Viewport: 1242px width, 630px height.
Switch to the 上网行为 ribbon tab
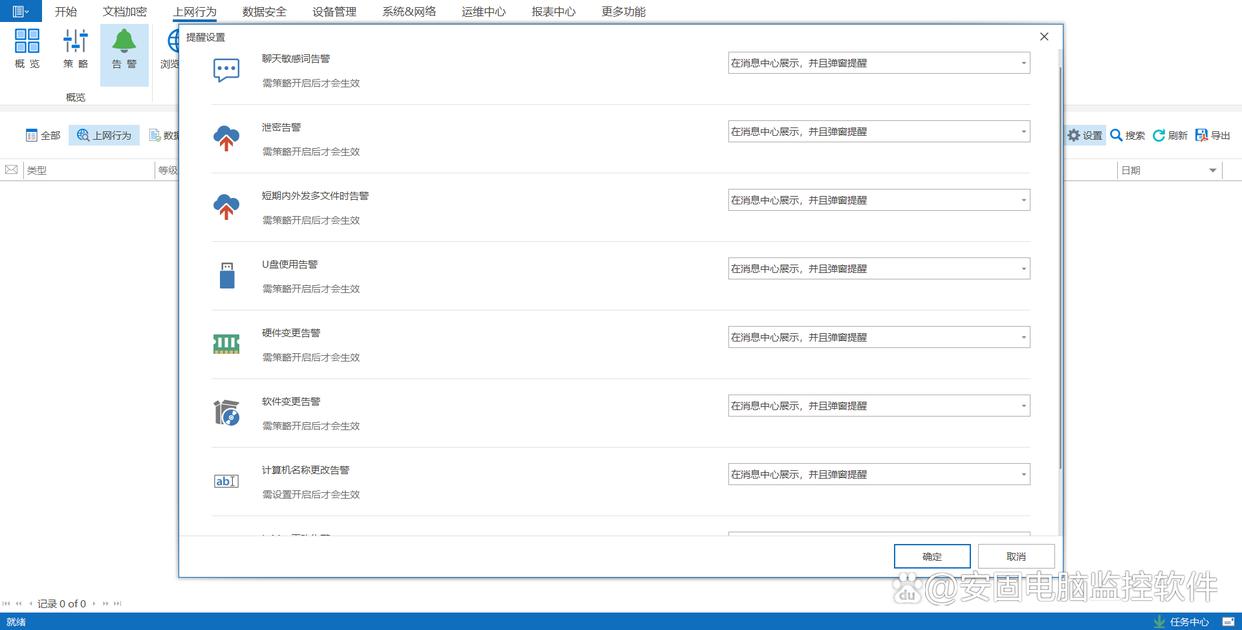(x=194, y=12)
